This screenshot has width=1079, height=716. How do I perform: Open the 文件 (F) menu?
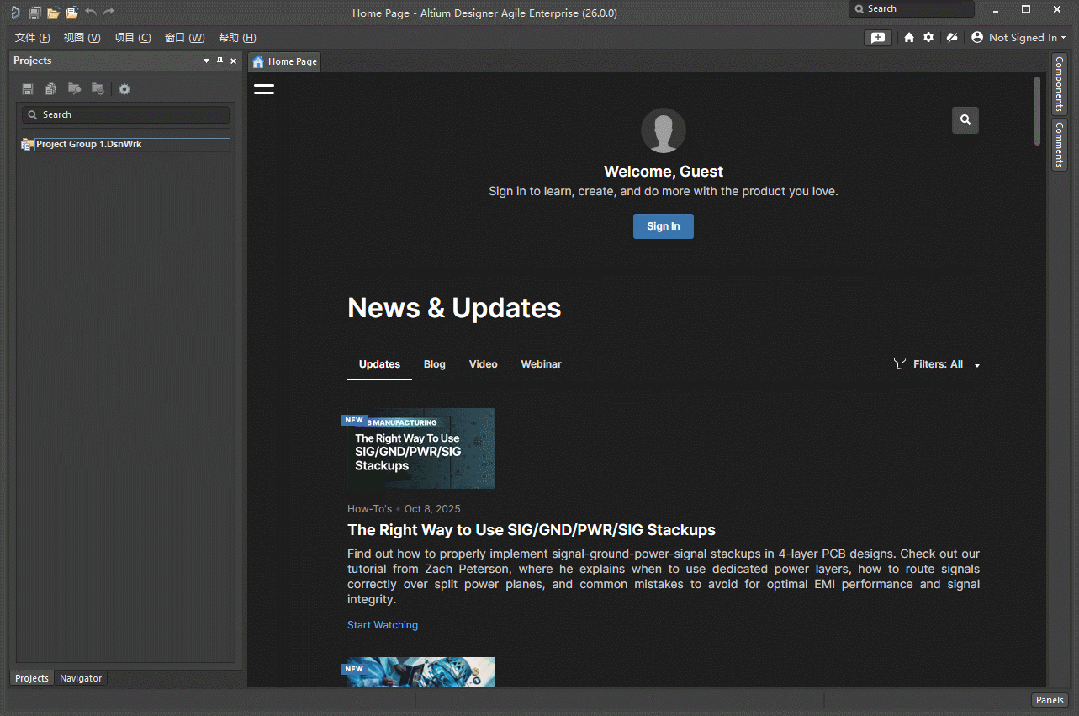32,38
